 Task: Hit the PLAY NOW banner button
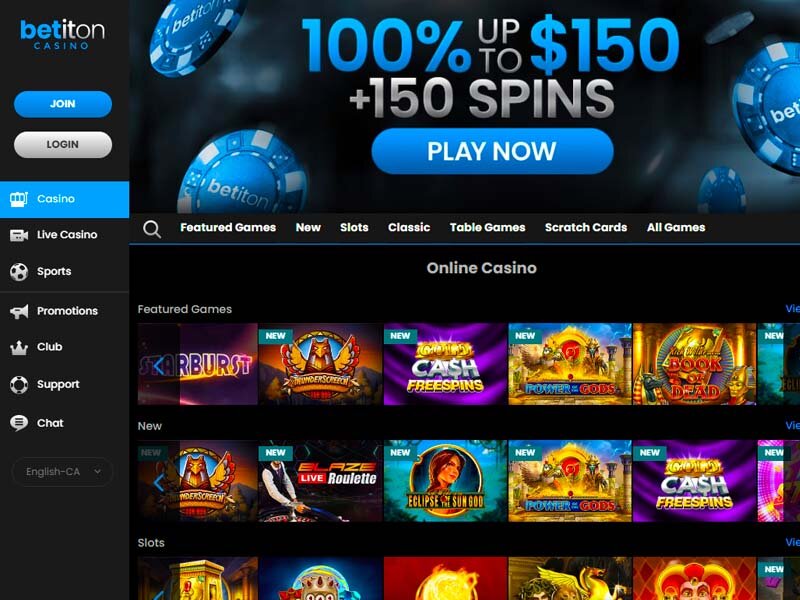(492, 151)
